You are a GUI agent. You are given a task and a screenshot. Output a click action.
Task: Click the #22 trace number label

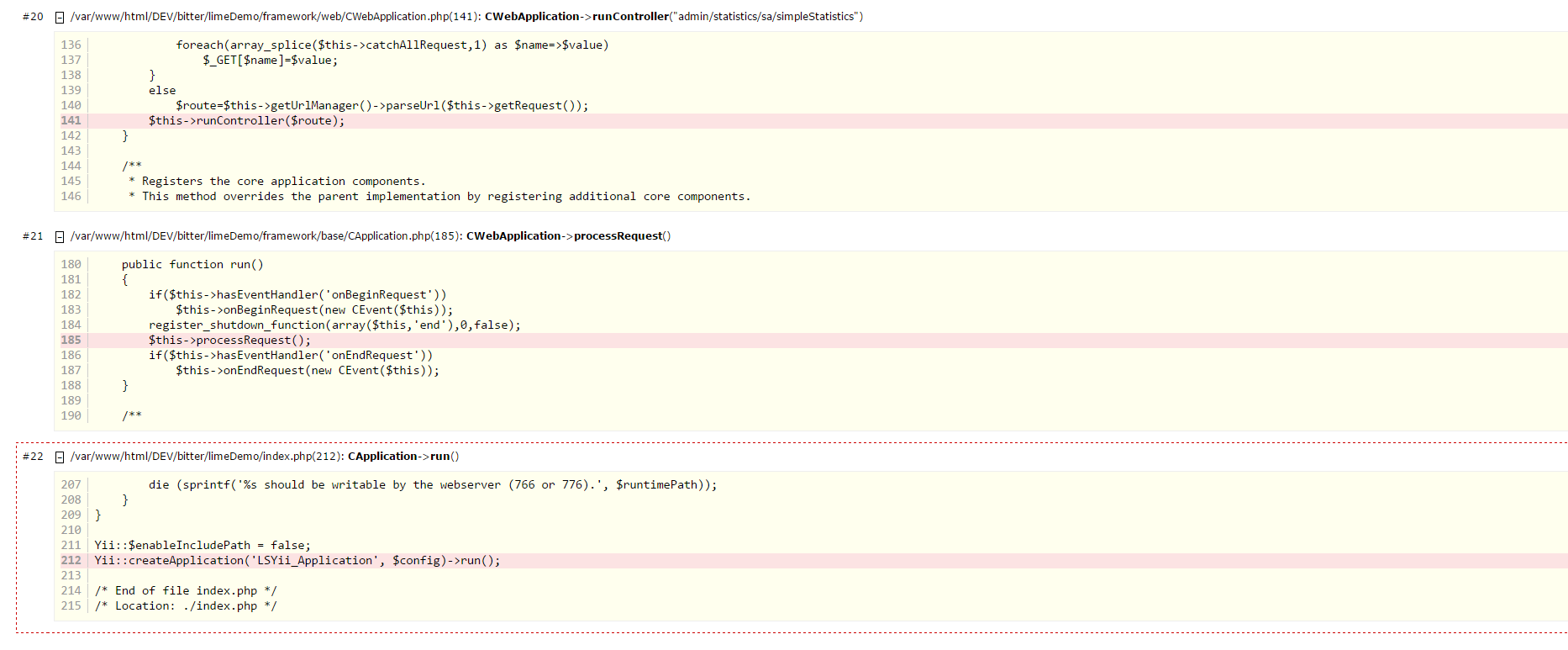(33, 457)
